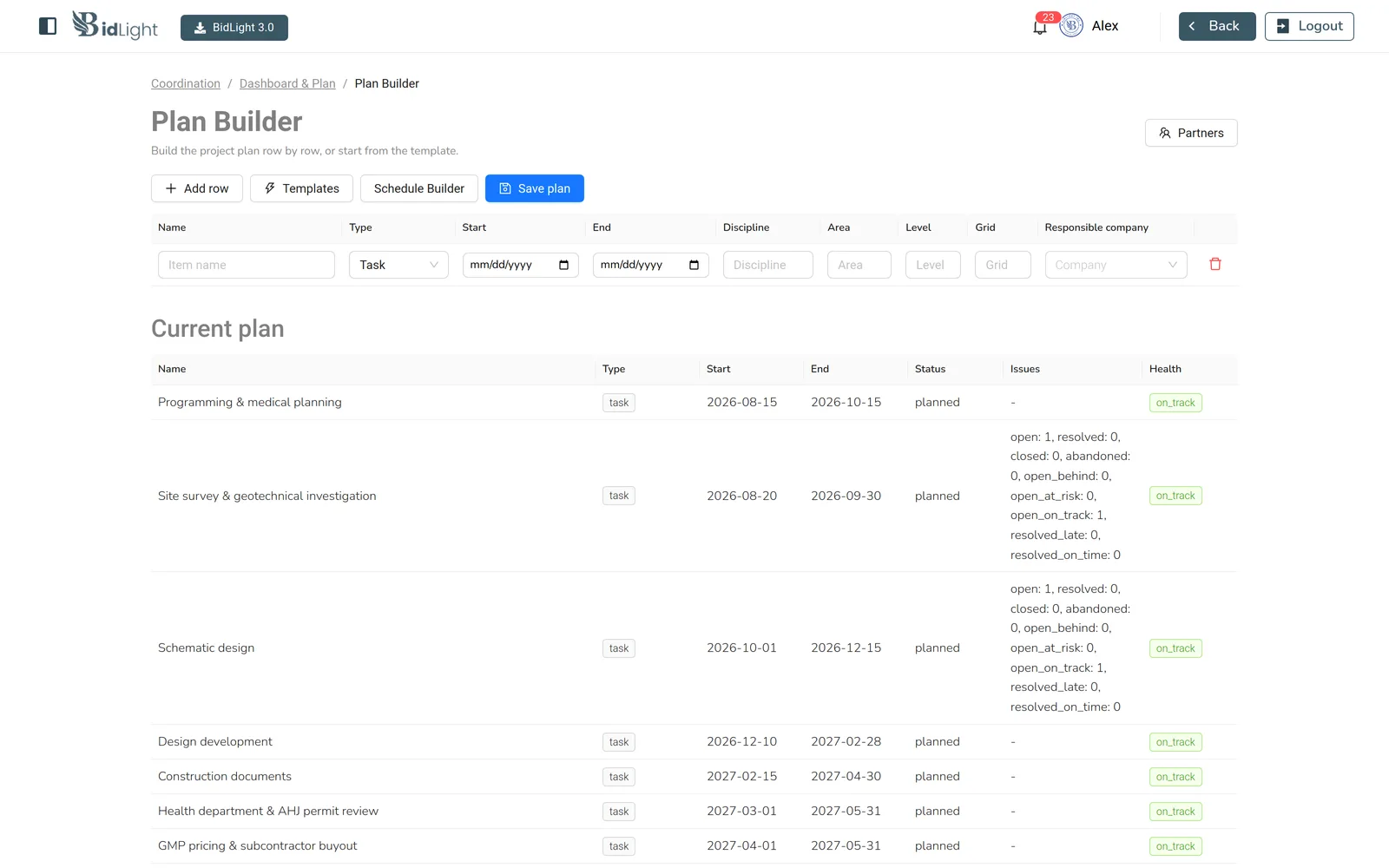Click the BidLight logo
This screenshot has width=1389, height=868.
click(x=115, y=26)
